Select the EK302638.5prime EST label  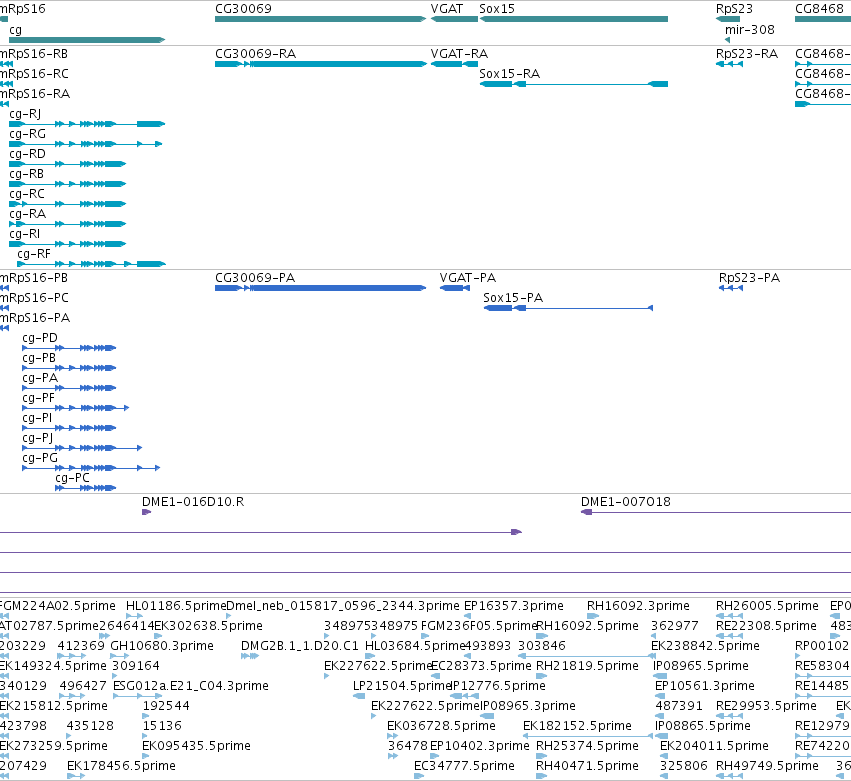pos(208,626)
